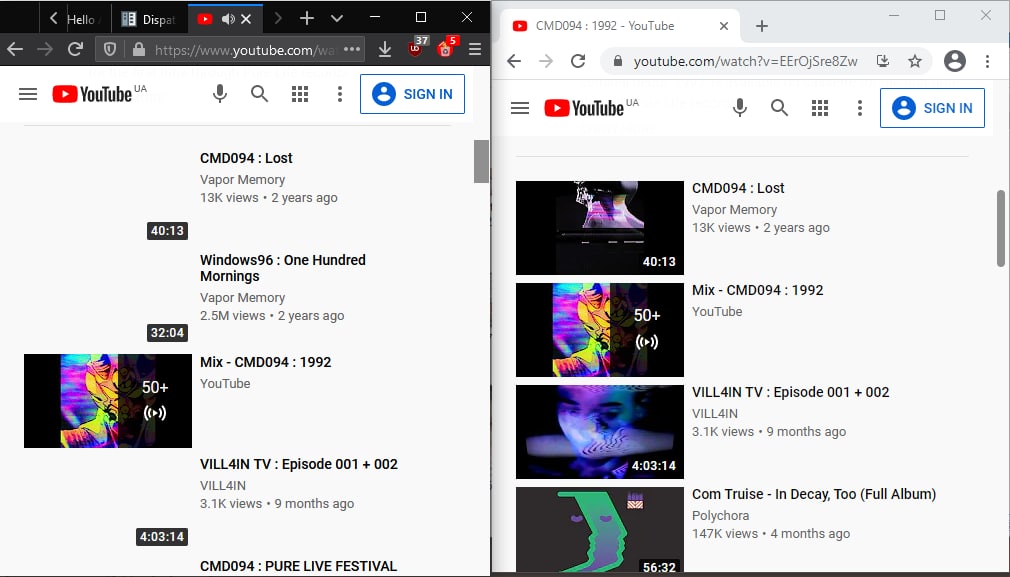Open CMD094 : Lost title in Chrome
The width and height of the screenshot is (1010, 577).
coord(738,188)
